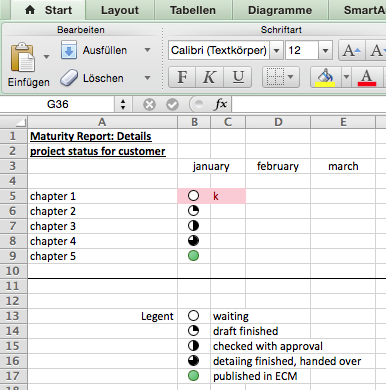
Task: Increase font size with the larger A button
Action: pyautogui.click(x=352, y=51)
